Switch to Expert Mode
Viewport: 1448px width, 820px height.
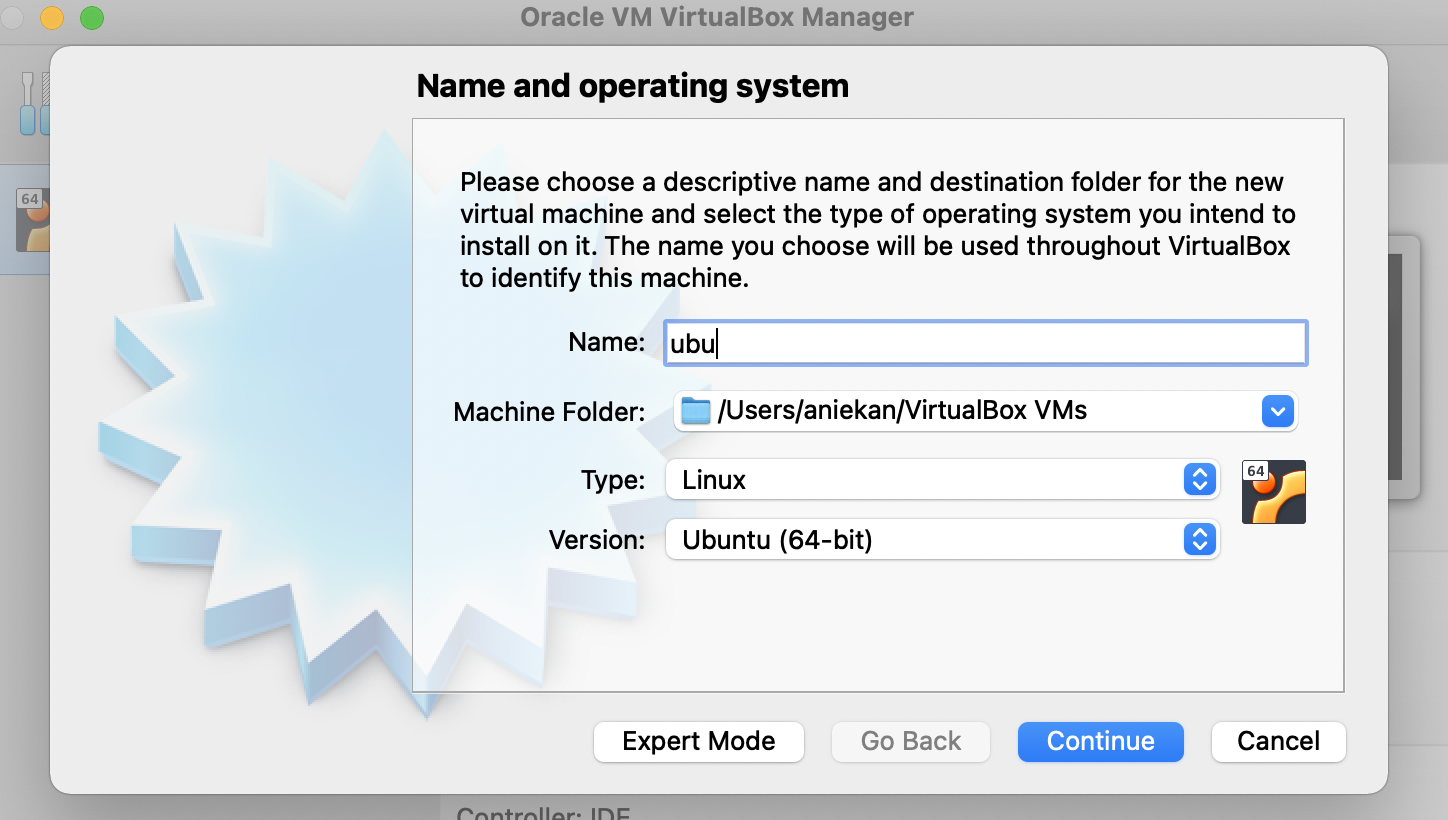(x=699, y=741)
